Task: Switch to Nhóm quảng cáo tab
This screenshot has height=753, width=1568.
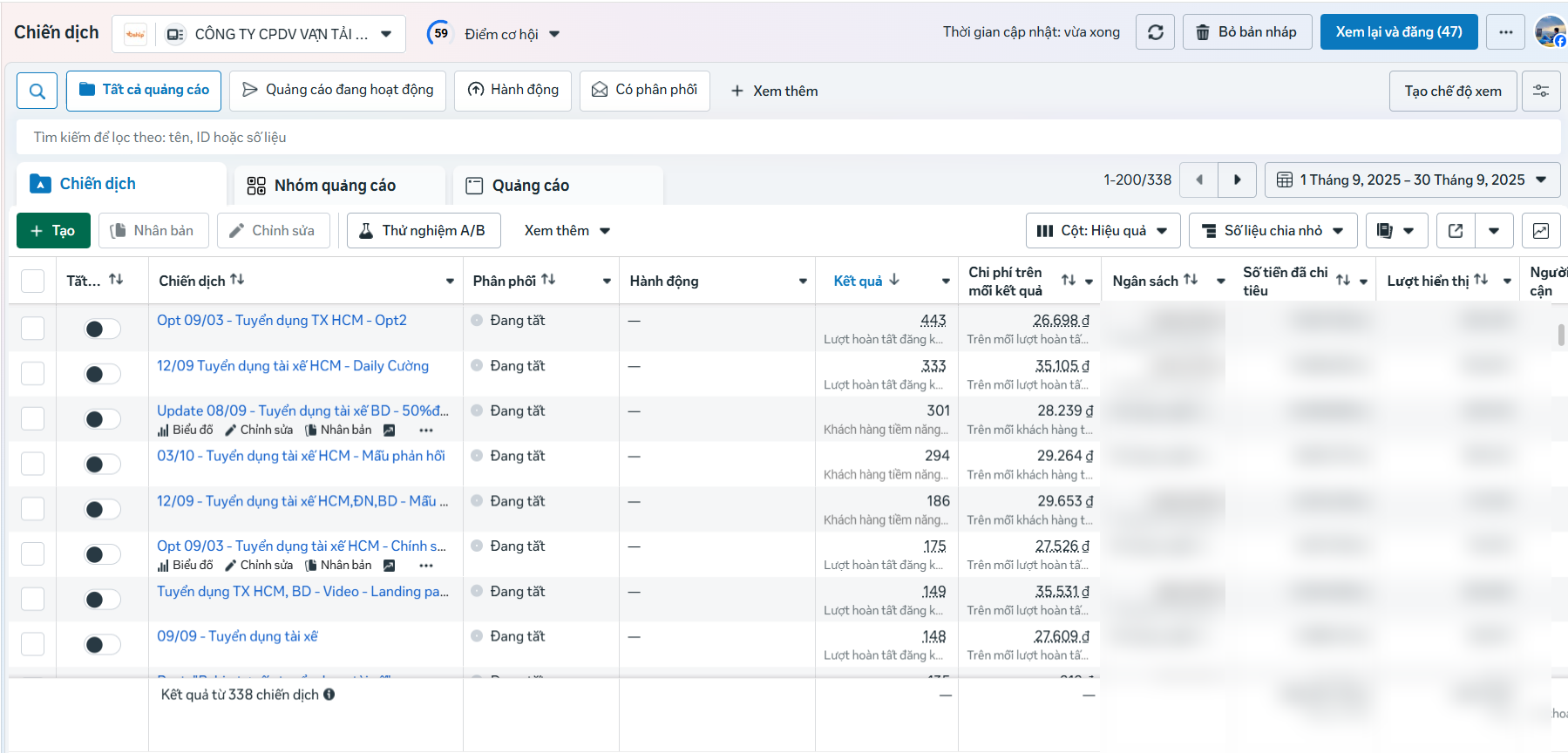Action: 339,186
